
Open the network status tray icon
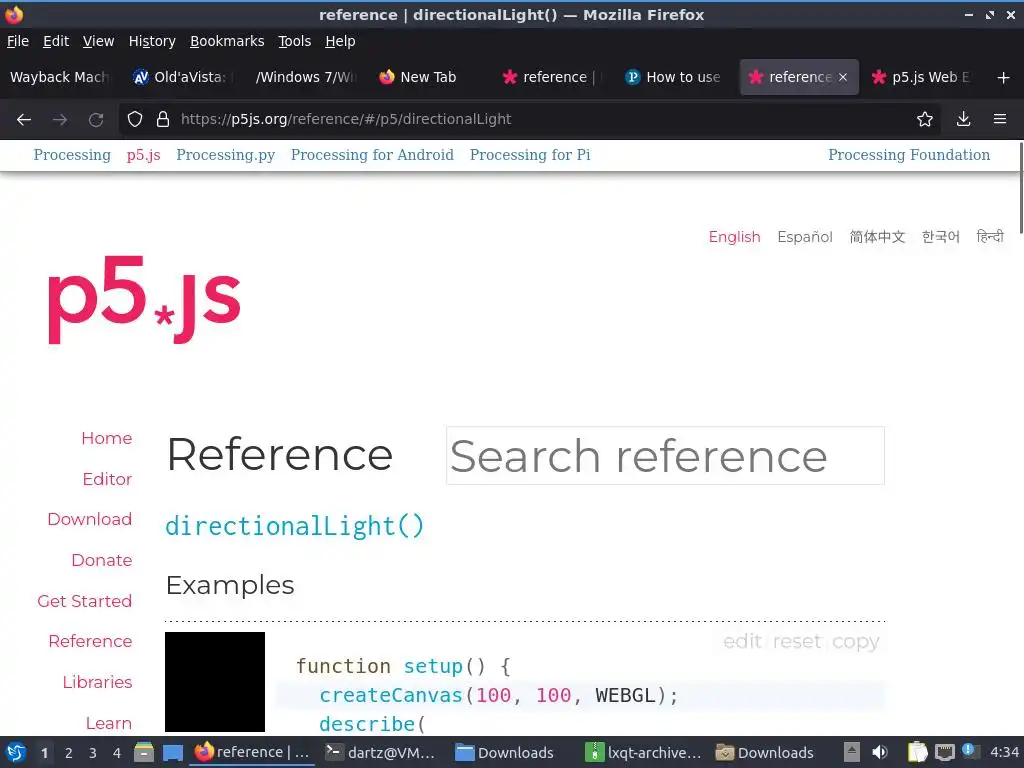944,752
